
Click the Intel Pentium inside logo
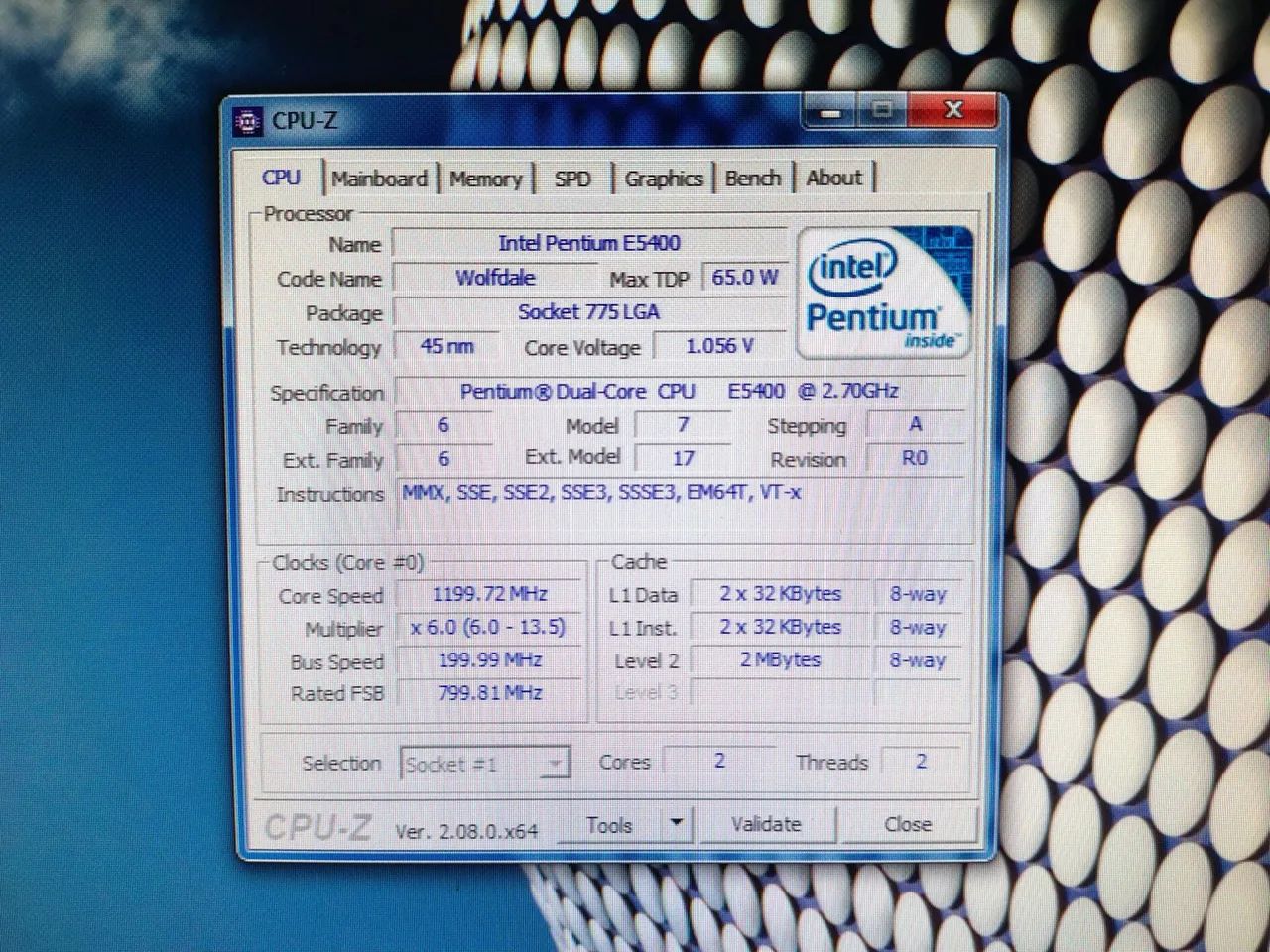885,293
